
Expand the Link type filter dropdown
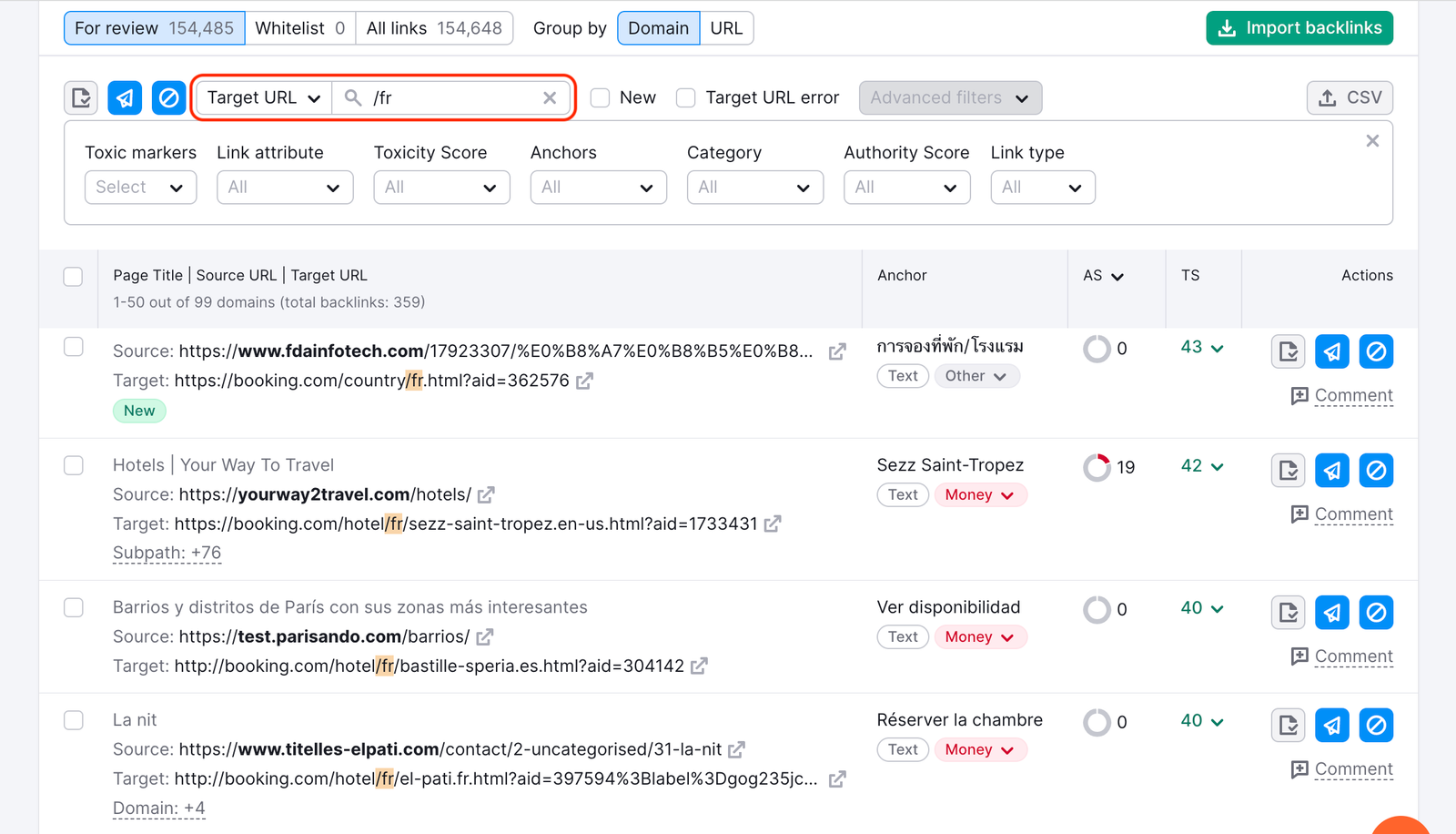click(x=1043, y=188)
